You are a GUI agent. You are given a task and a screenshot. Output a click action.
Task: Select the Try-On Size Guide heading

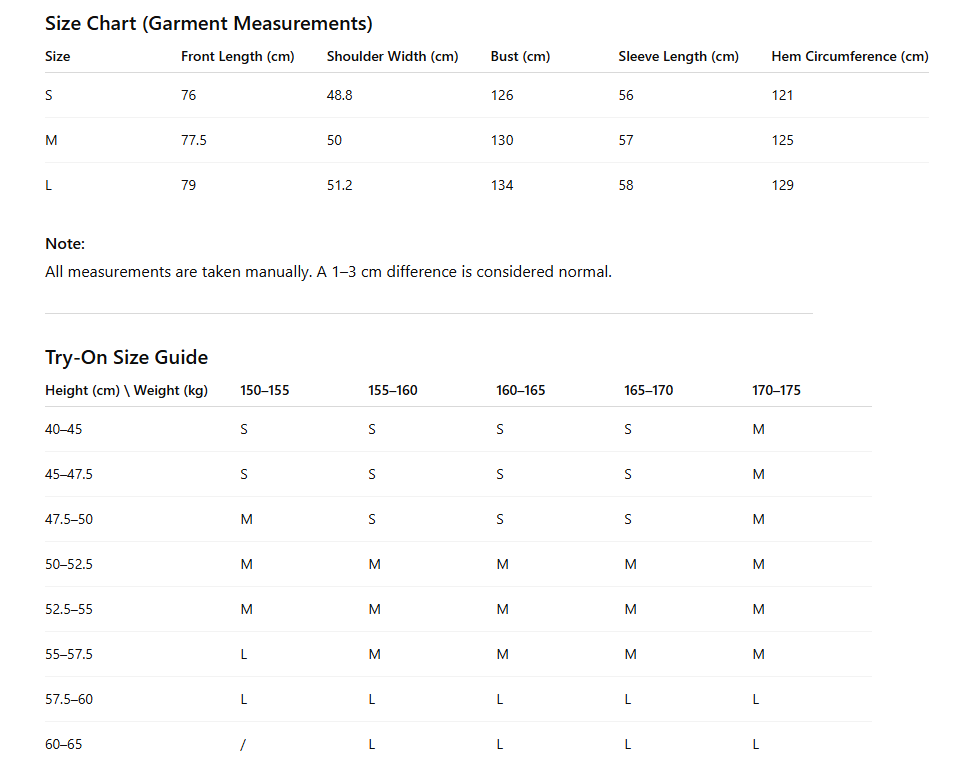[127, 357]
